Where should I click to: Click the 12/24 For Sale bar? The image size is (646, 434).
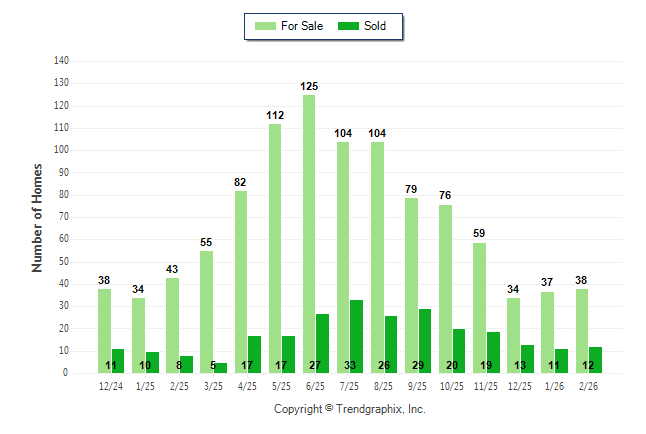pyautogui.click(x=104, y=331)
